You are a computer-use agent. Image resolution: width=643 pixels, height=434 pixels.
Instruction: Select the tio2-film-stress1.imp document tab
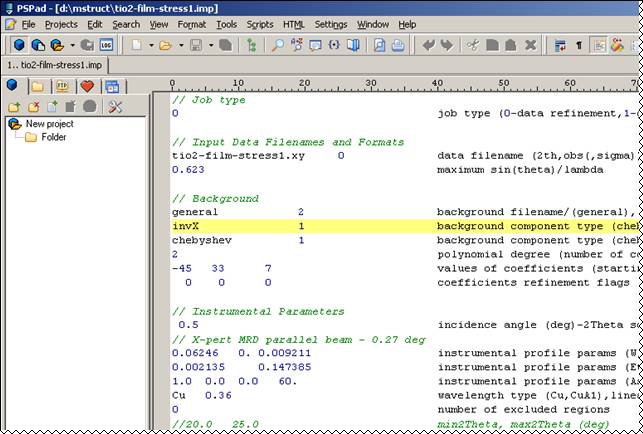55,65
